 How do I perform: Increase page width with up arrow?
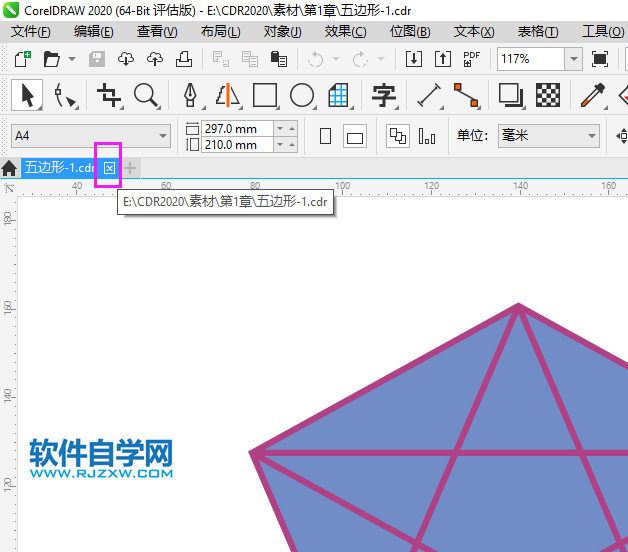pyautogui.click(x=292, y=129)
